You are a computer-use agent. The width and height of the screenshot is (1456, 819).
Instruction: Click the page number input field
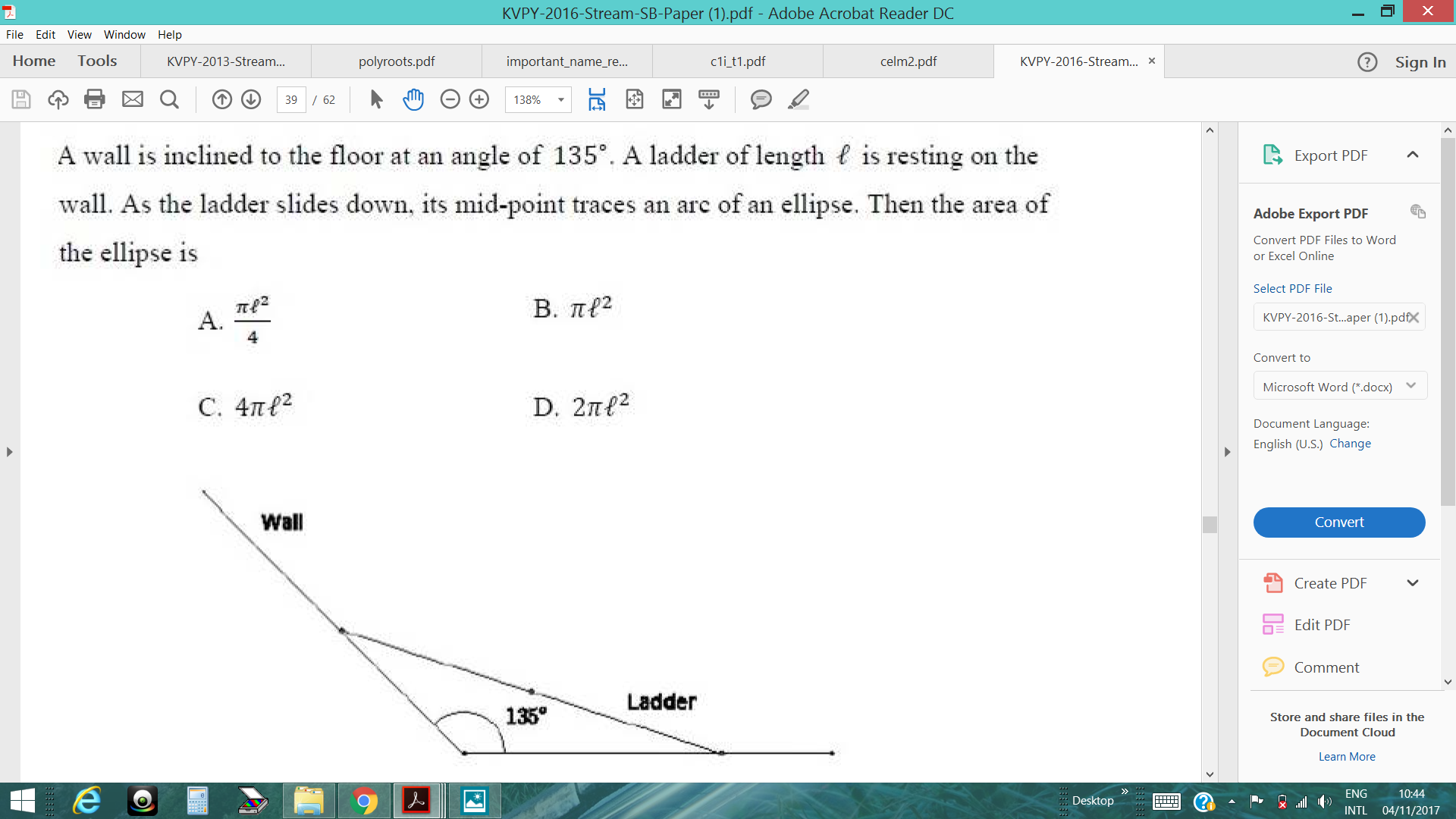pyautogui.click(x=291, y=99)
